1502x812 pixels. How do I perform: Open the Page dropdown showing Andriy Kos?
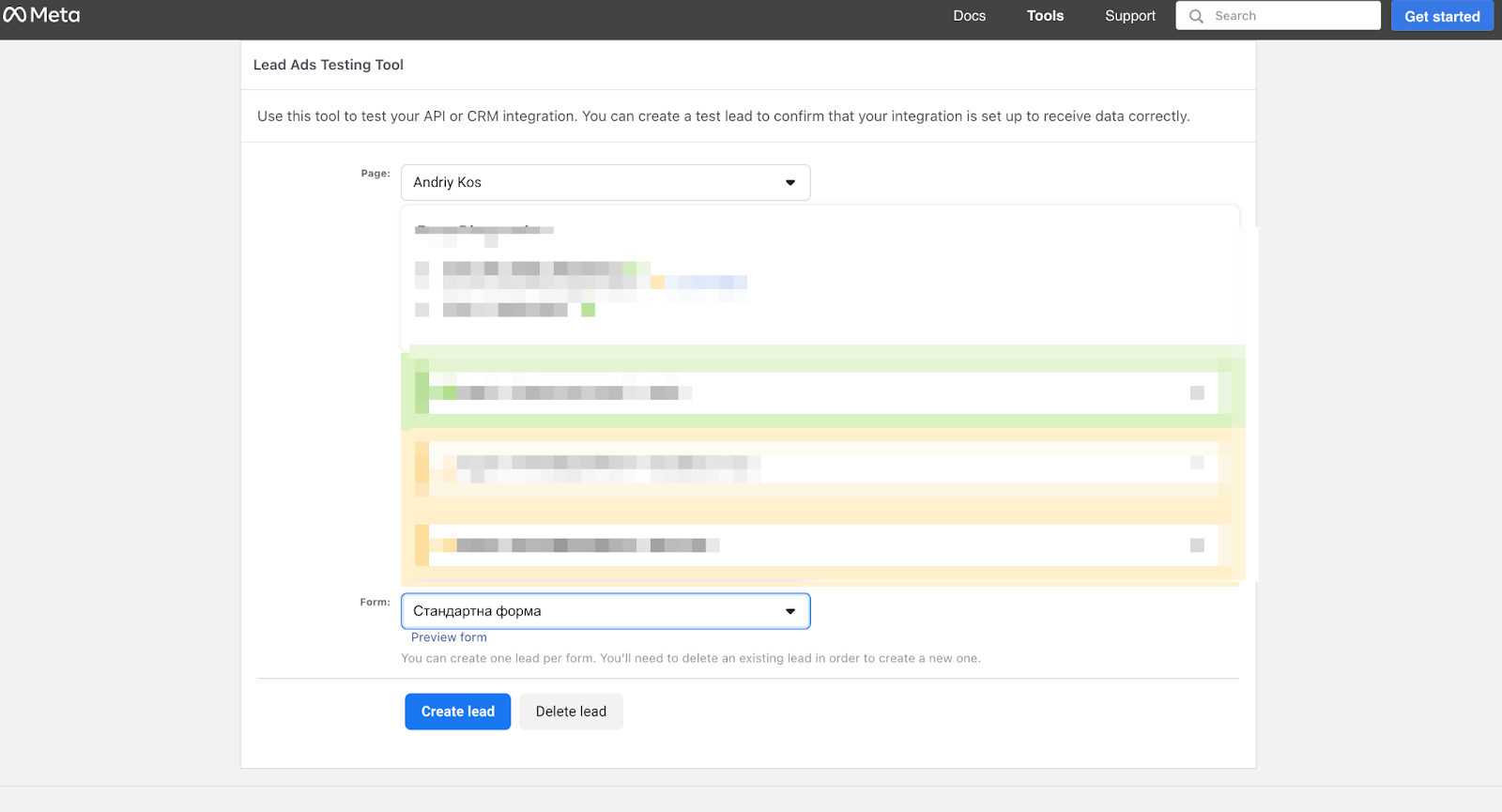coord(605,182)
